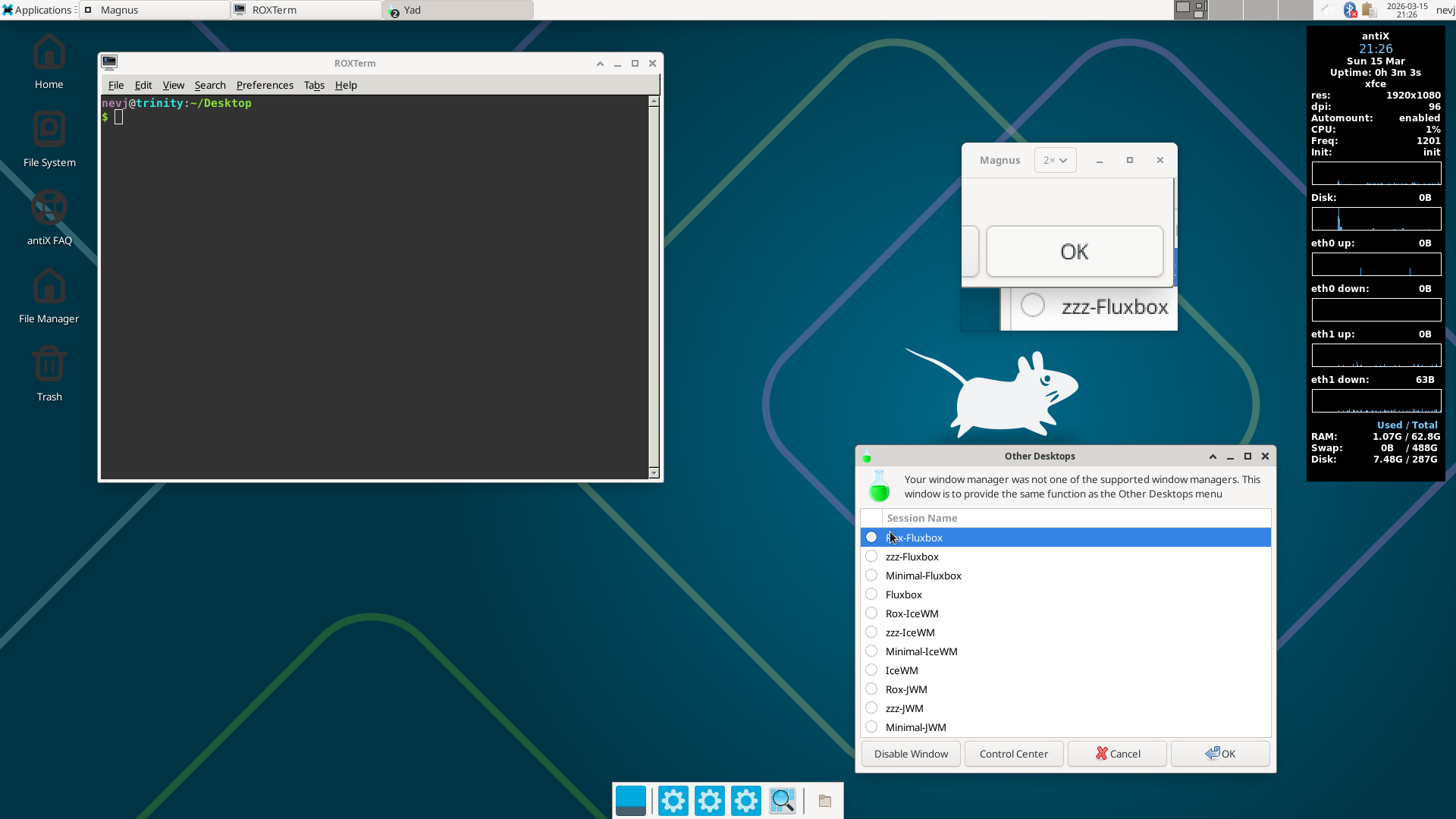
Task: Launch the magnifier app finder dock icon
Action: [x=782, y=801]
